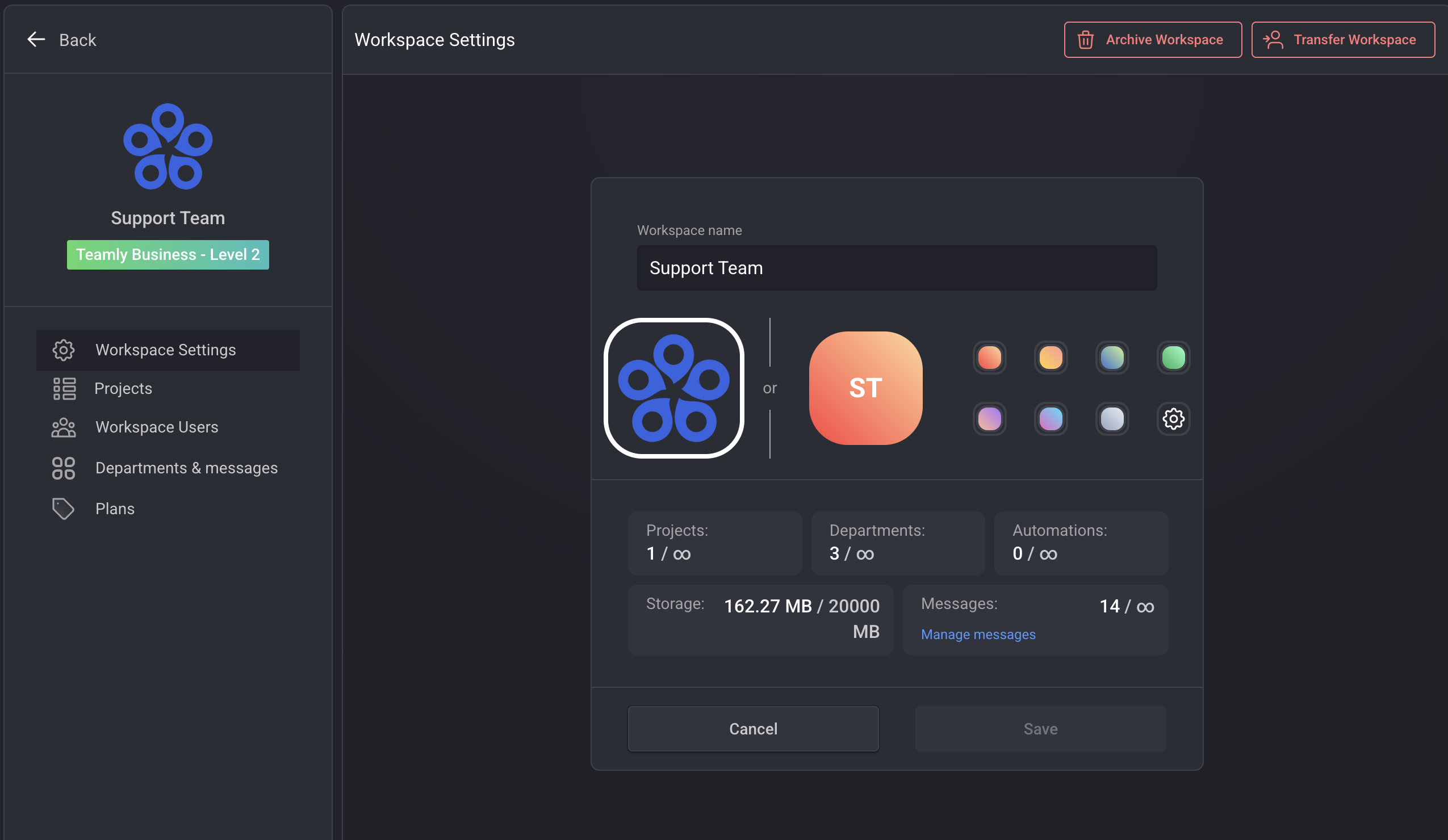
Task: Select the blue flower logo avatar
Action: (673, 388)
